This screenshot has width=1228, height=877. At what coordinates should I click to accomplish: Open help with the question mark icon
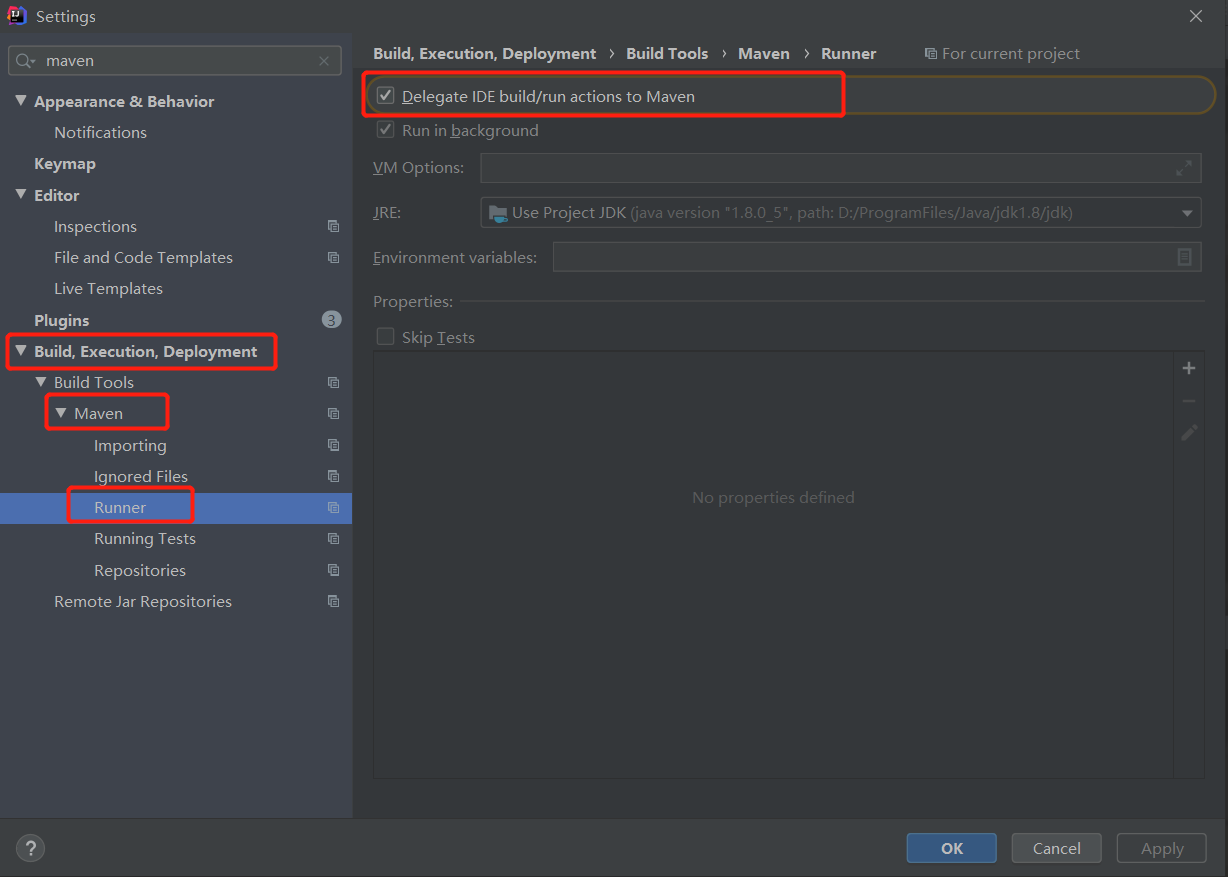click(x=31, y=848)
